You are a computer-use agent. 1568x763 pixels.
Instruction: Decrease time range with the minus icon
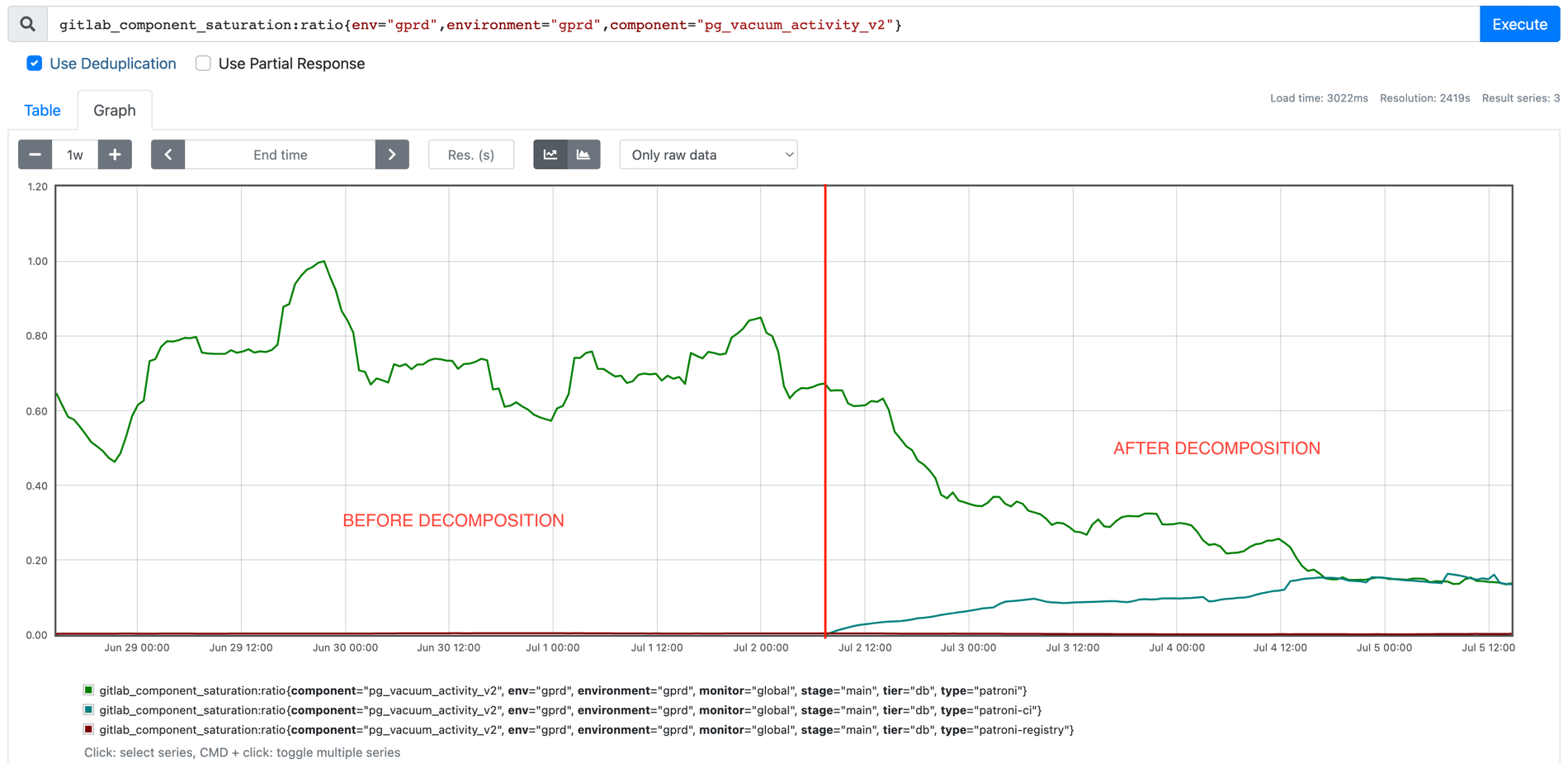point(35,154)
